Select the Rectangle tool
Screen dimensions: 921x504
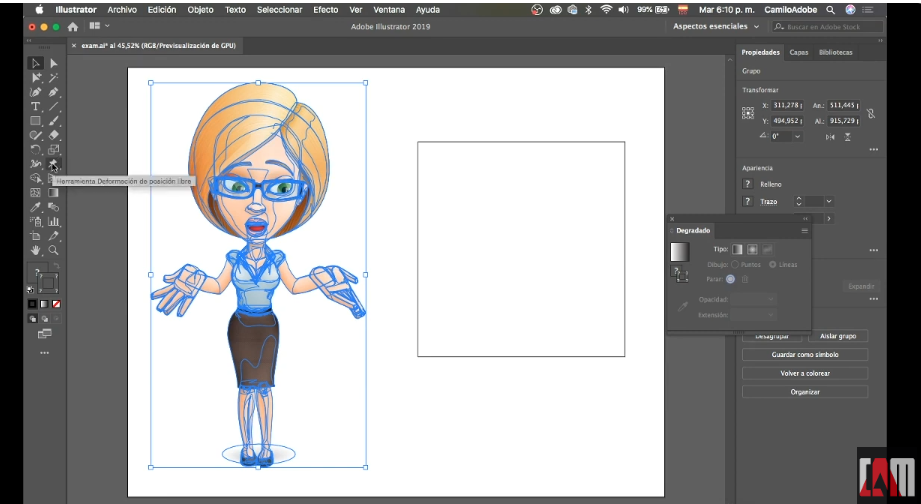click(36, 120)
